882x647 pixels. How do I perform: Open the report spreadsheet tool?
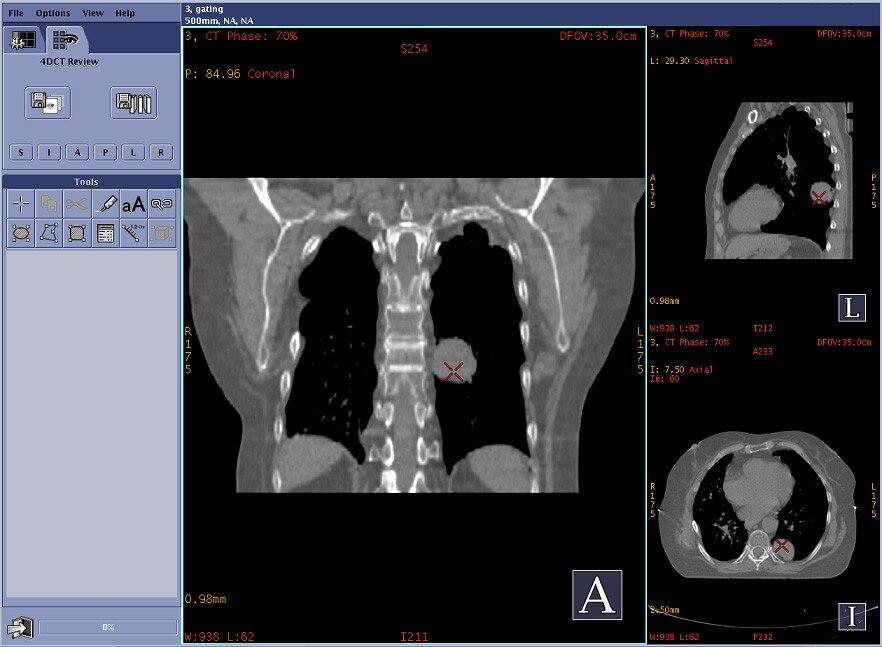point(103,233)
